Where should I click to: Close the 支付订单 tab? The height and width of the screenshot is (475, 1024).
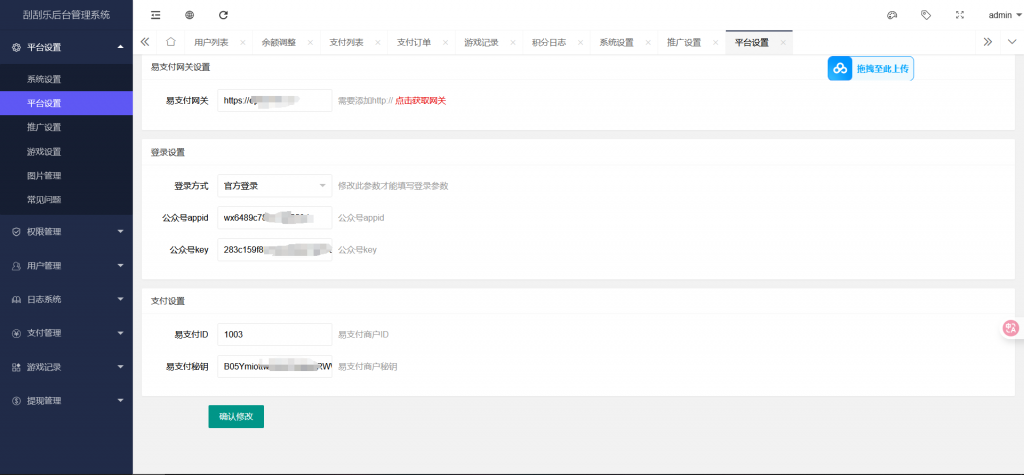pos(445,42)
